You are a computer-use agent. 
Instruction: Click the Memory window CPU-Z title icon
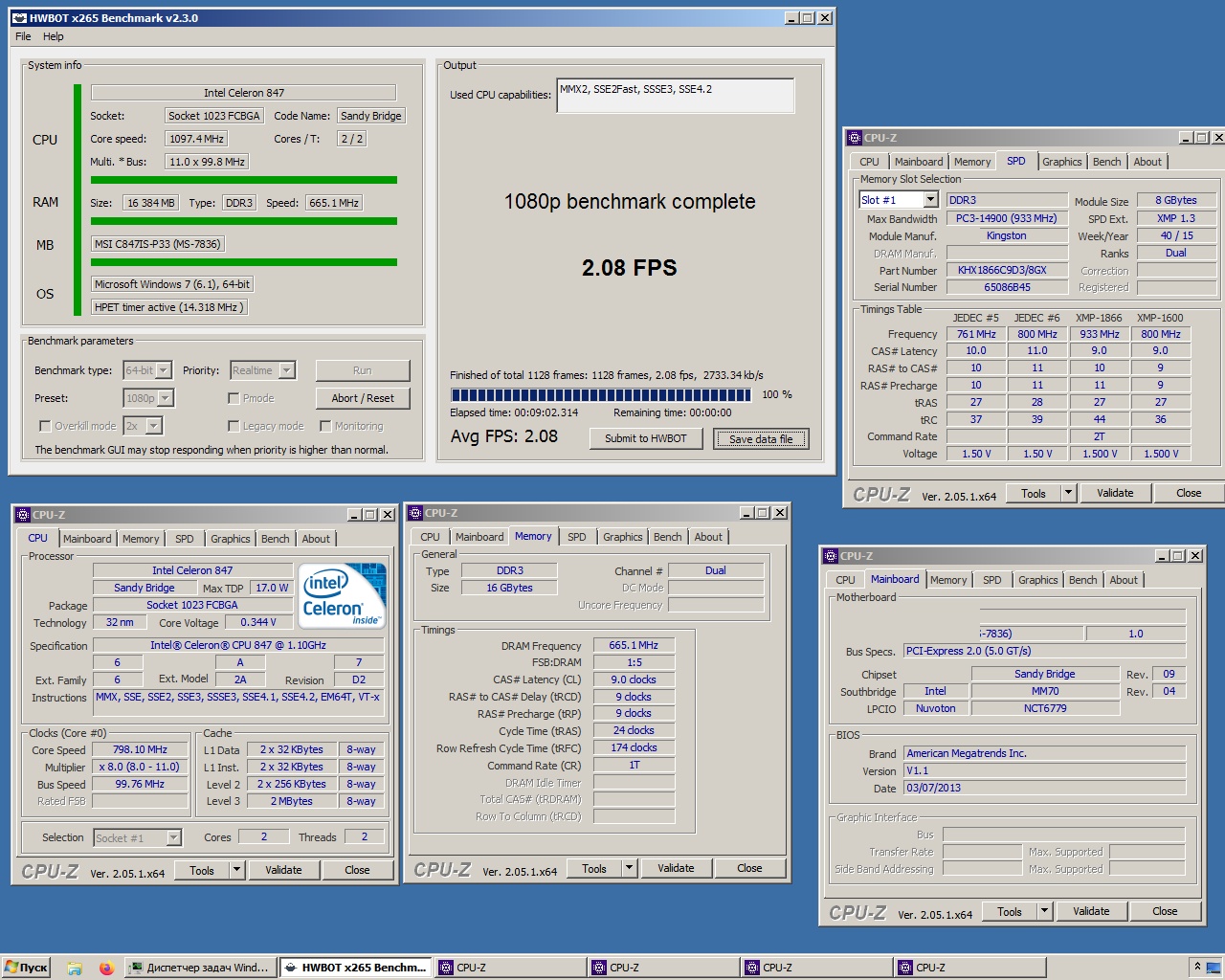point(415,513)
